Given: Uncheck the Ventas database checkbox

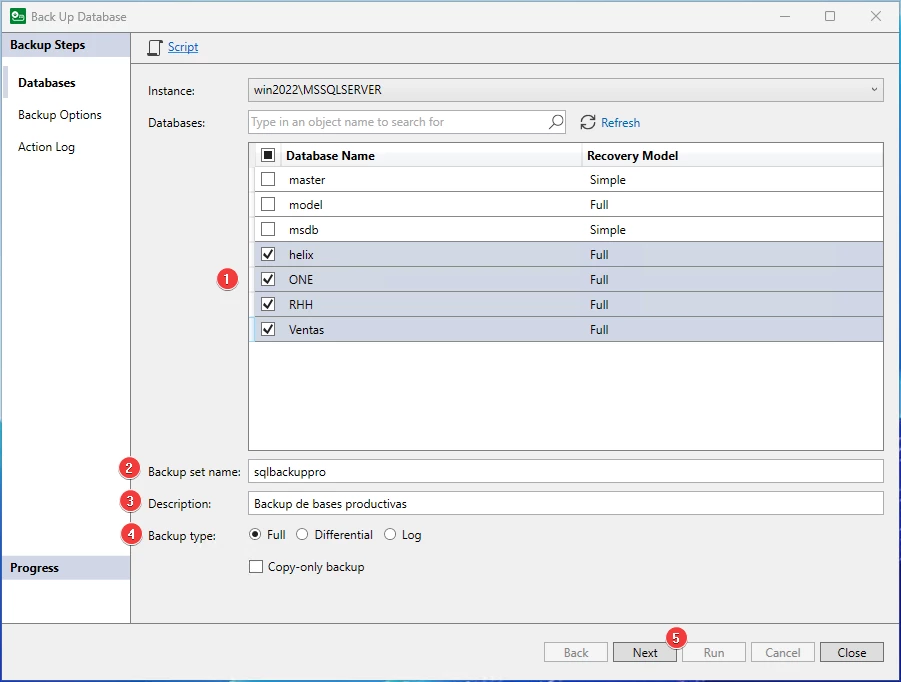Looking at the screenshot, I should (x=268, y=329).
